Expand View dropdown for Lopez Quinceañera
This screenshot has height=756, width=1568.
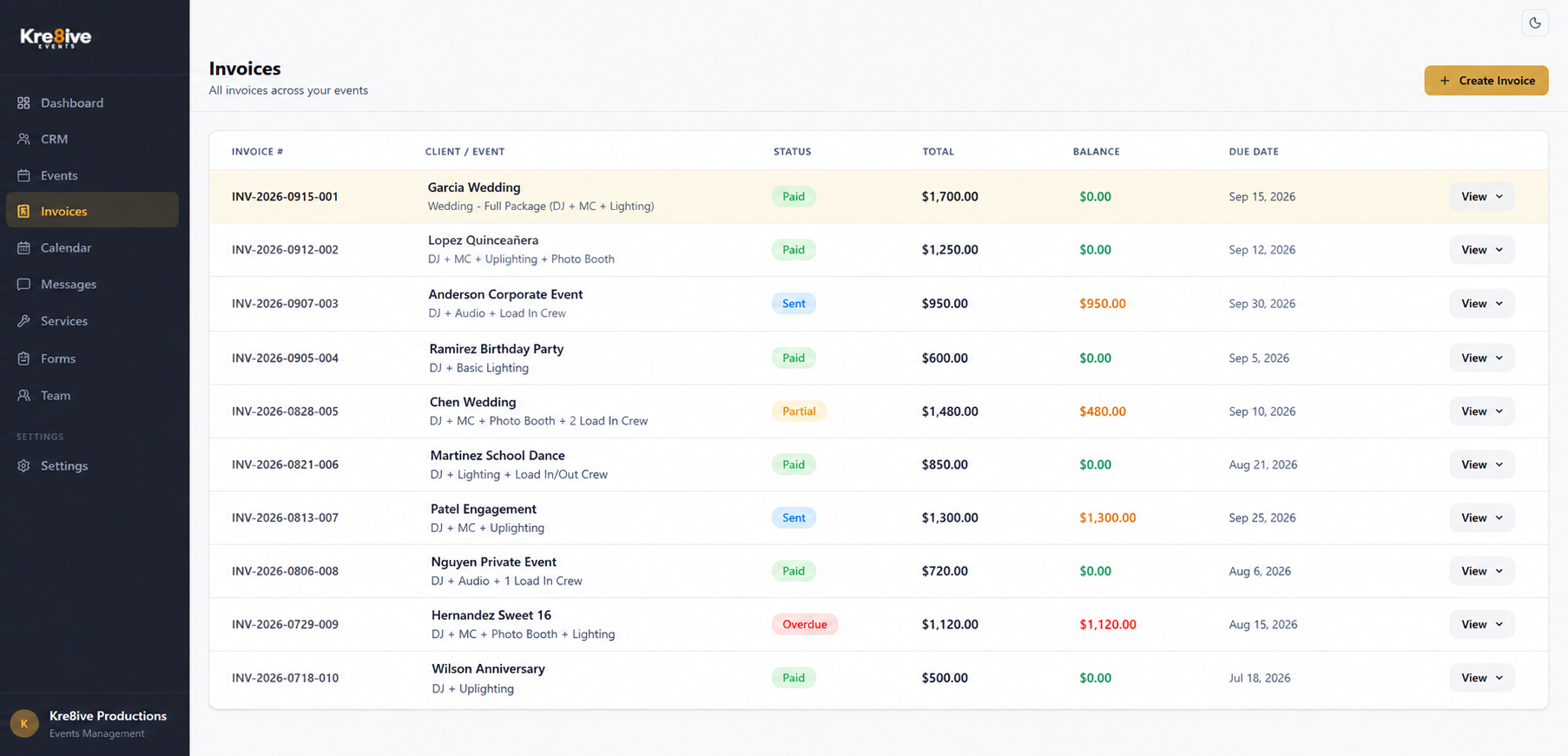tap(1481, 249)
